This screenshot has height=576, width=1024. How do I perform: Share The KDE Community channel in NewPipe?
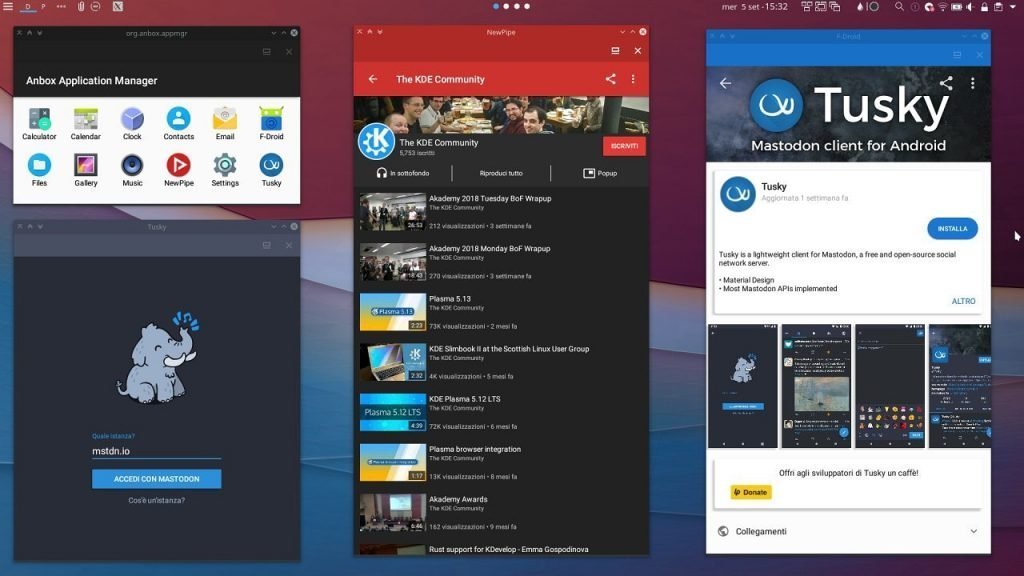click(x=610, y=79)
